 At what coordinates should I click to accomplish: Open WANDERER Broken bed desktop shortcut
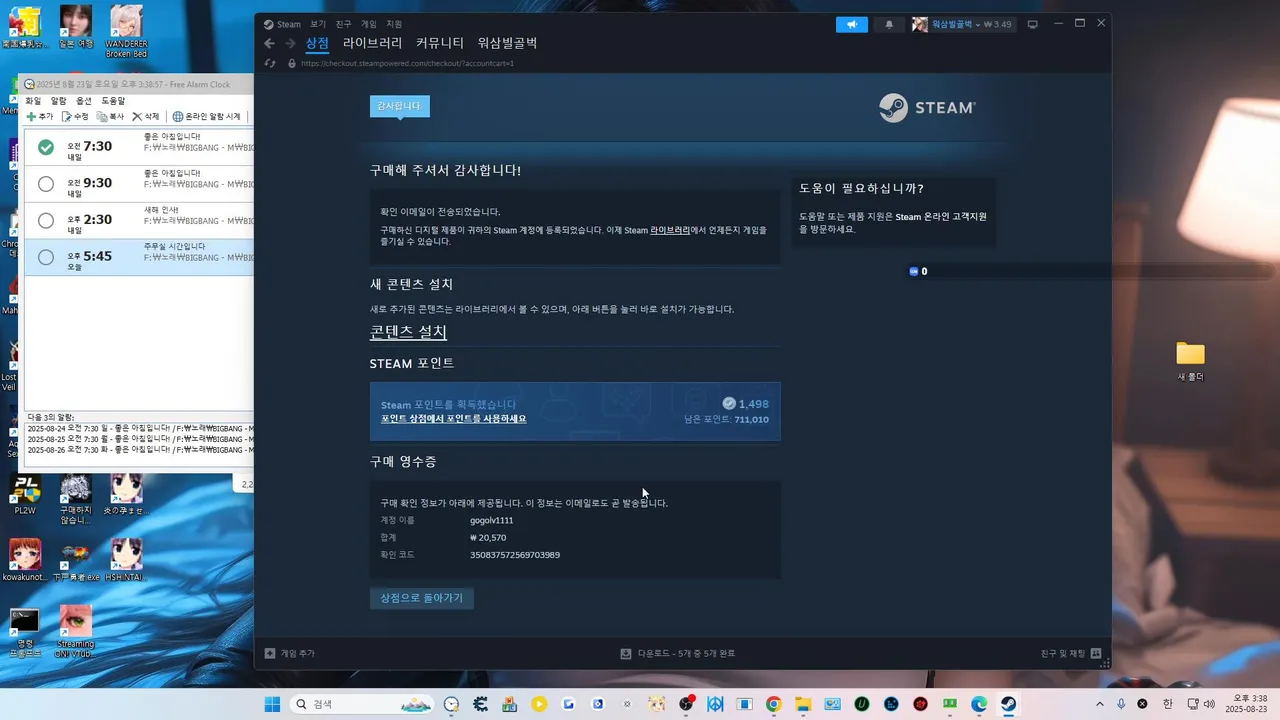click(x=126, y=31)
